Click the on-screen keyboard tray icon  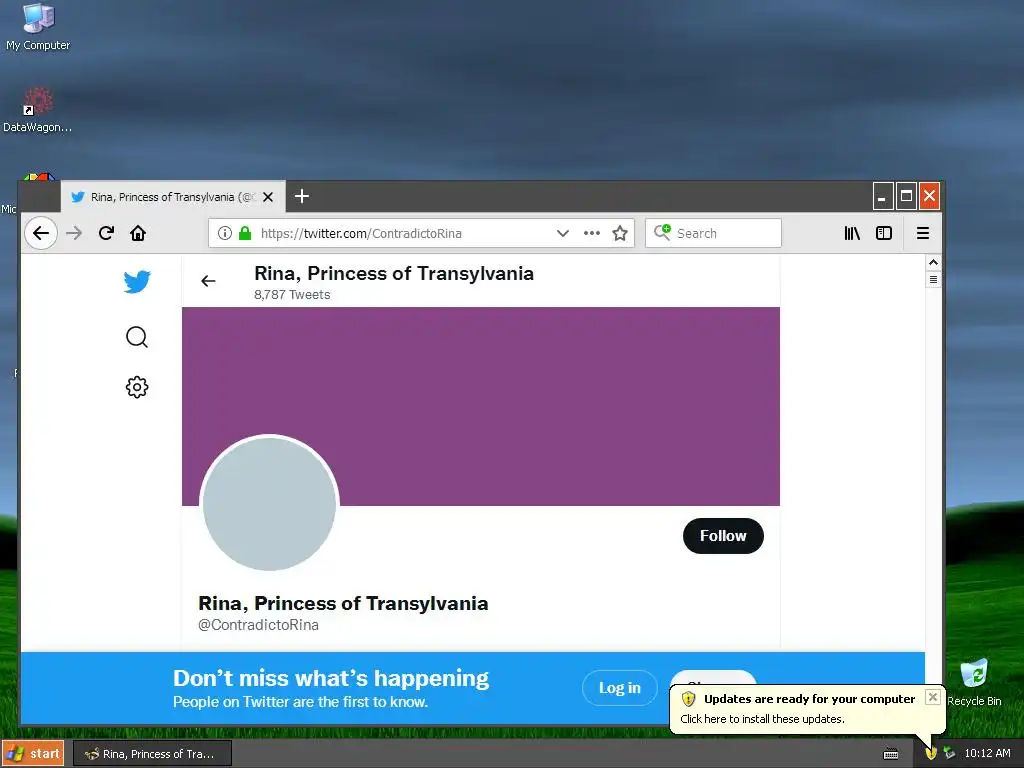[891, 754]
